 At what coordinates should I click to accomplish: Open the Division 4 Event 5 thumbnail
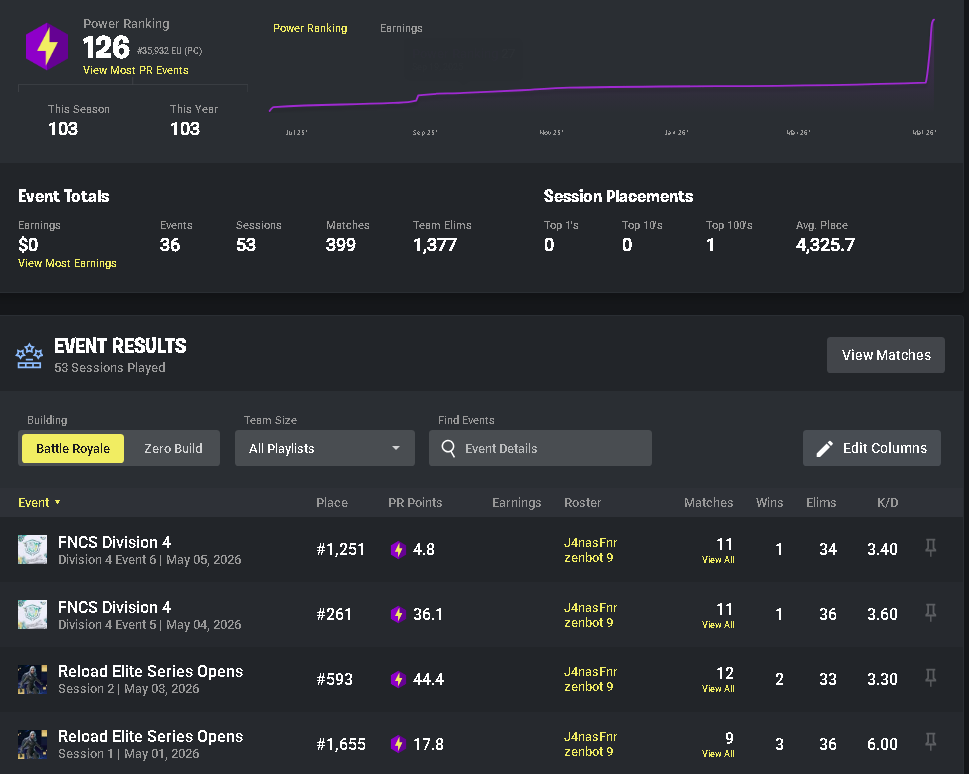pos(32,615)
